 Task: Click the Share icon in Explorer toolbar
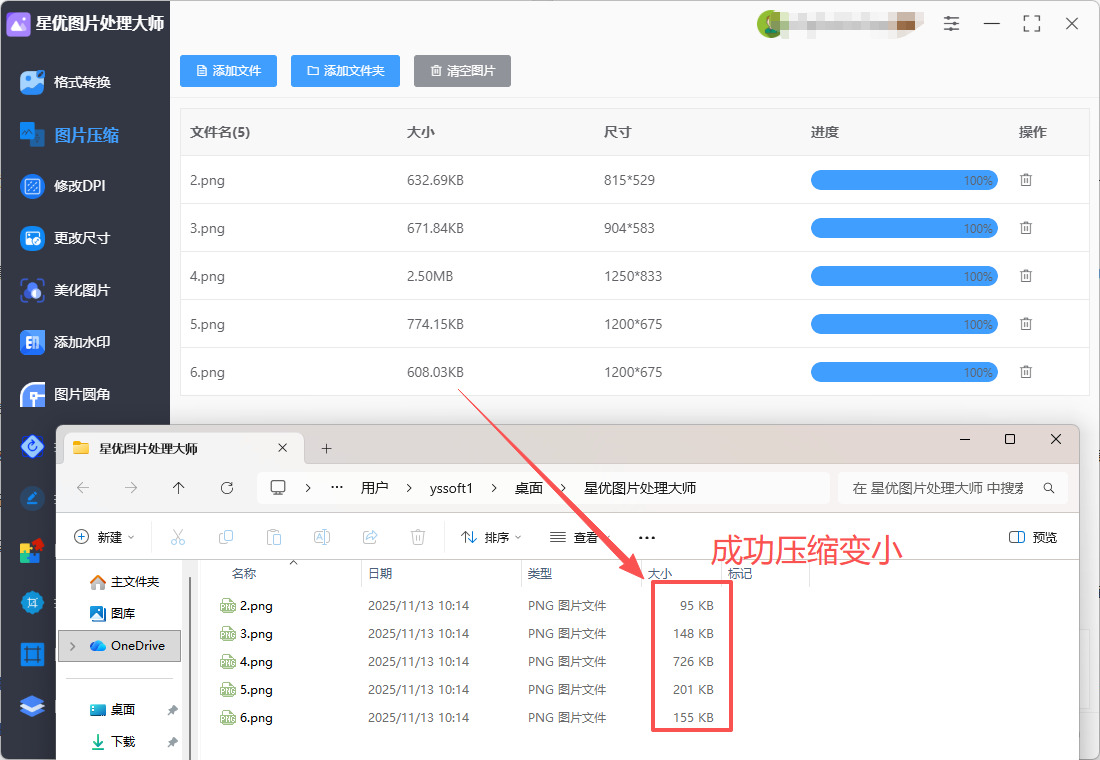370,537
